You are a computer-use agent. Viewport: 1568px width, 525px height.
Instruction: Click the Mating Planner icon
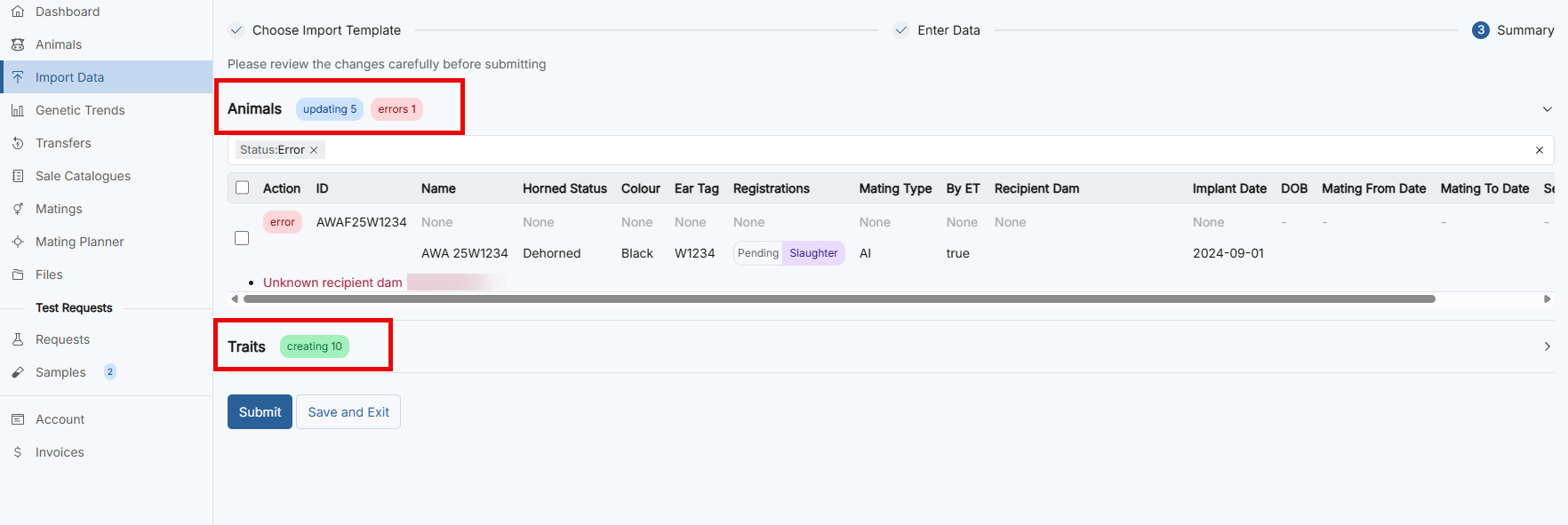pyautogui.click(x=18, y=242)
